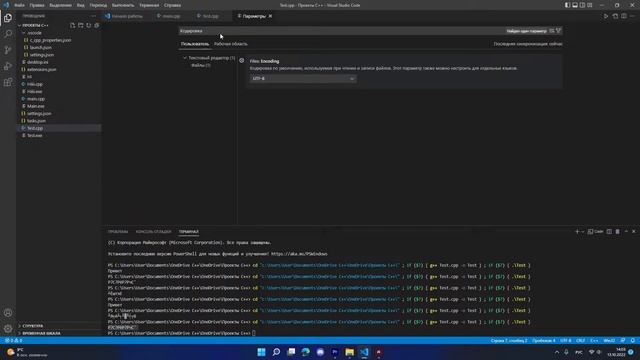640x360 pixels.
Task: Open the Правка menu
Action: (37, 5)
